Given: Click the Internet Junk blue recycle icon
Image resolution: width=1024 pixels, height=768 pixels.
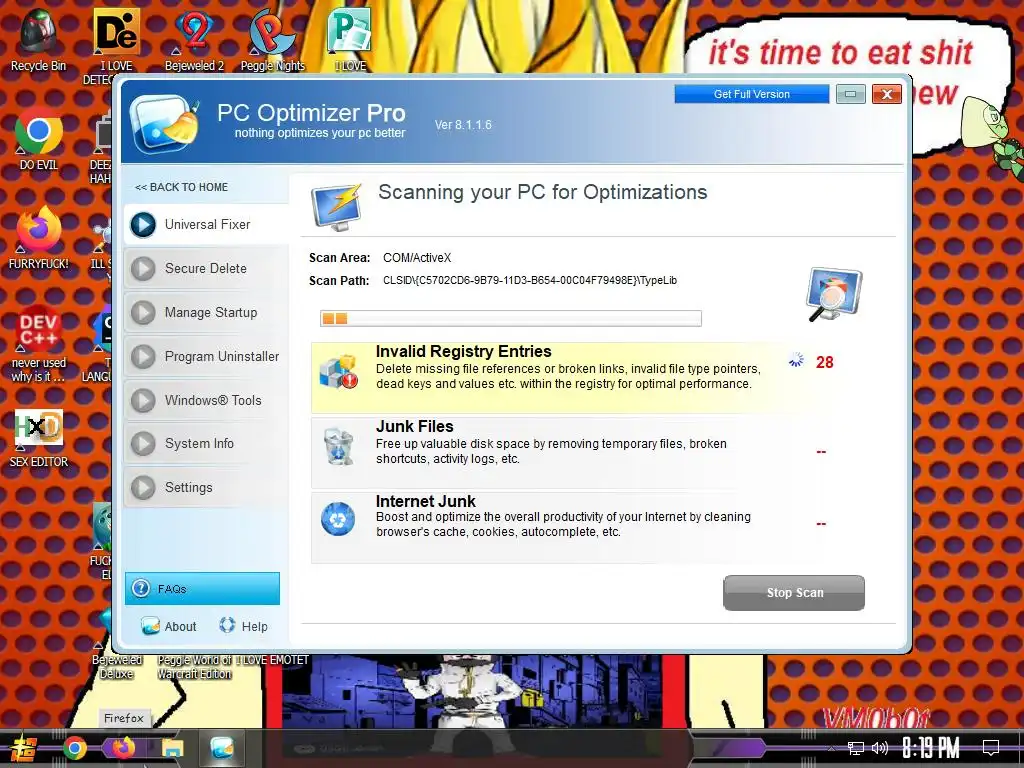Looking at the screenshot, I should tap(338, 519).
